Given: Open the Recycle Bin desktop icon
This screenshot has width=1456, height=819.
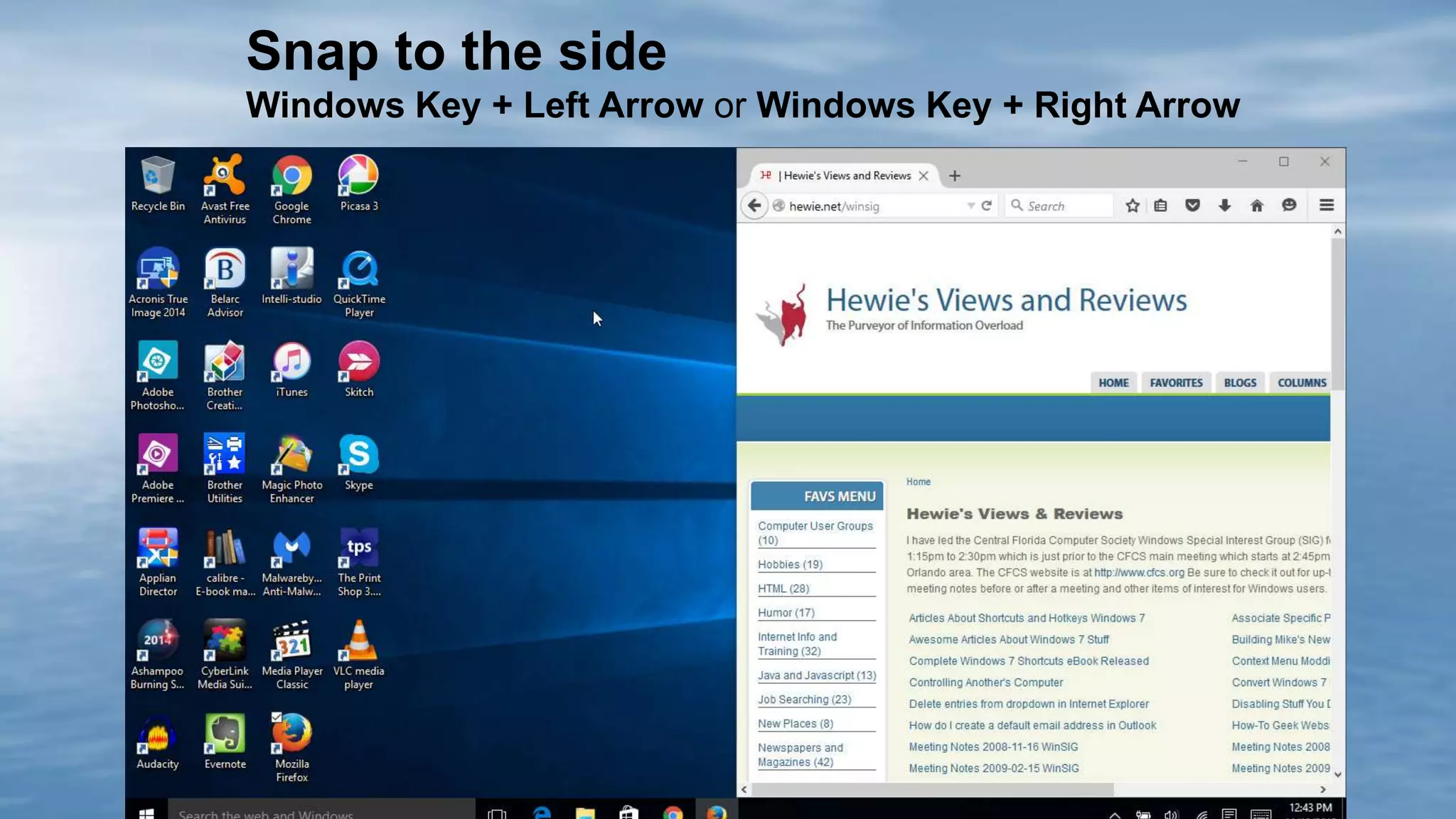Looking at the screenshot, I should (157, 183).
